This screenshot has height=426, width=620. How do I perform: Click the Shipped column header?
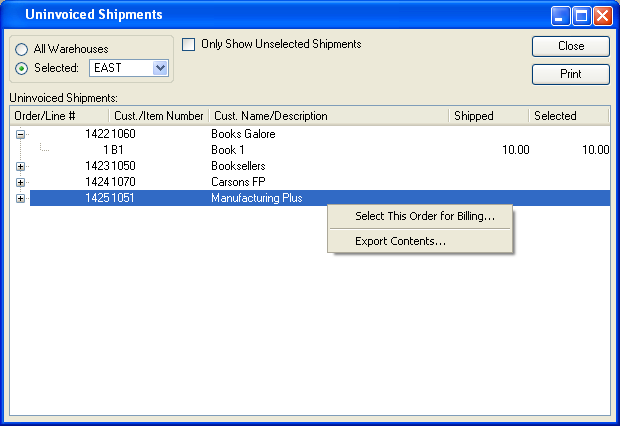(489, 116)
